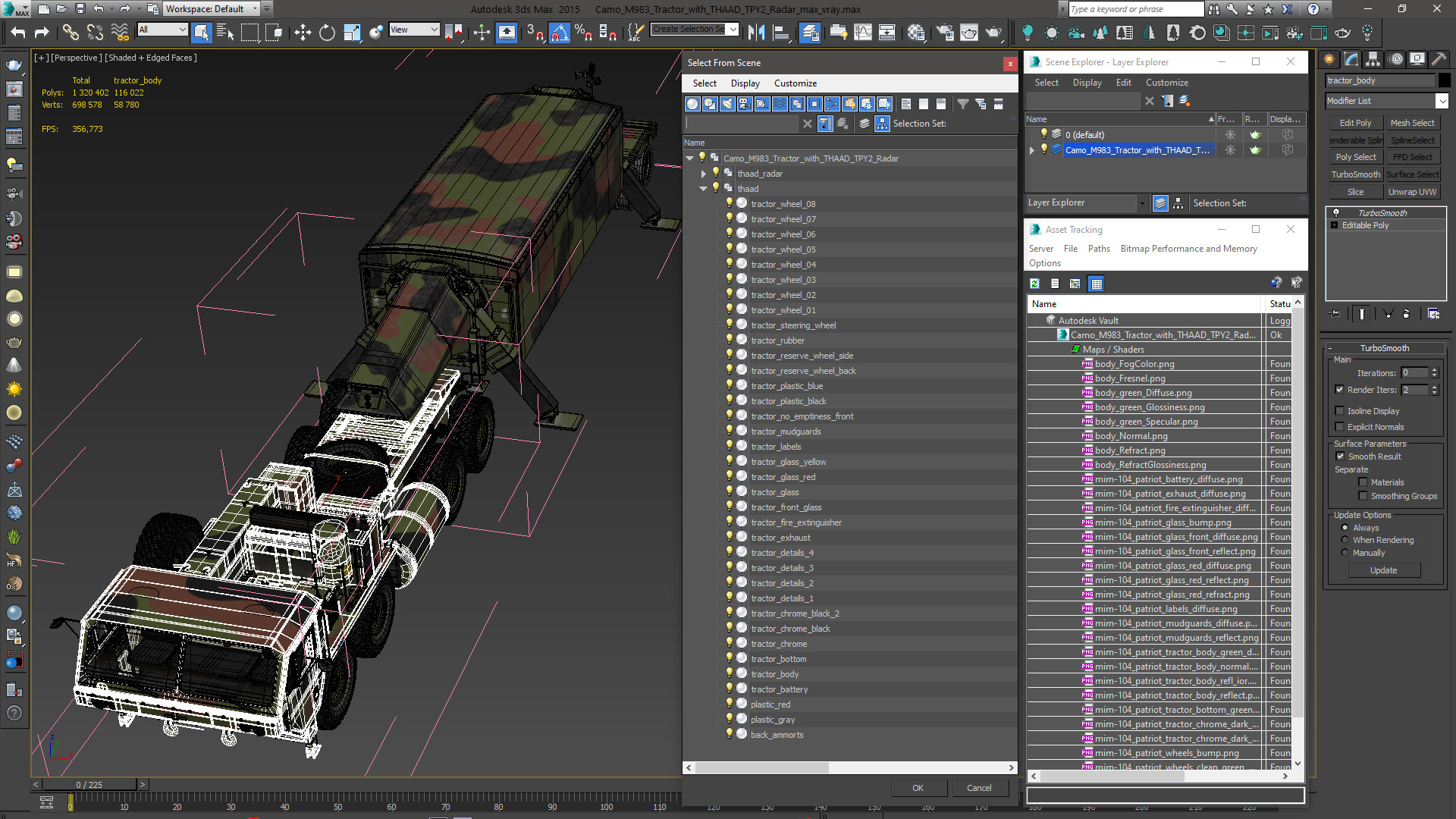
Task: Toggle Smooth Result checkbox
Action: pos(1340,457)
